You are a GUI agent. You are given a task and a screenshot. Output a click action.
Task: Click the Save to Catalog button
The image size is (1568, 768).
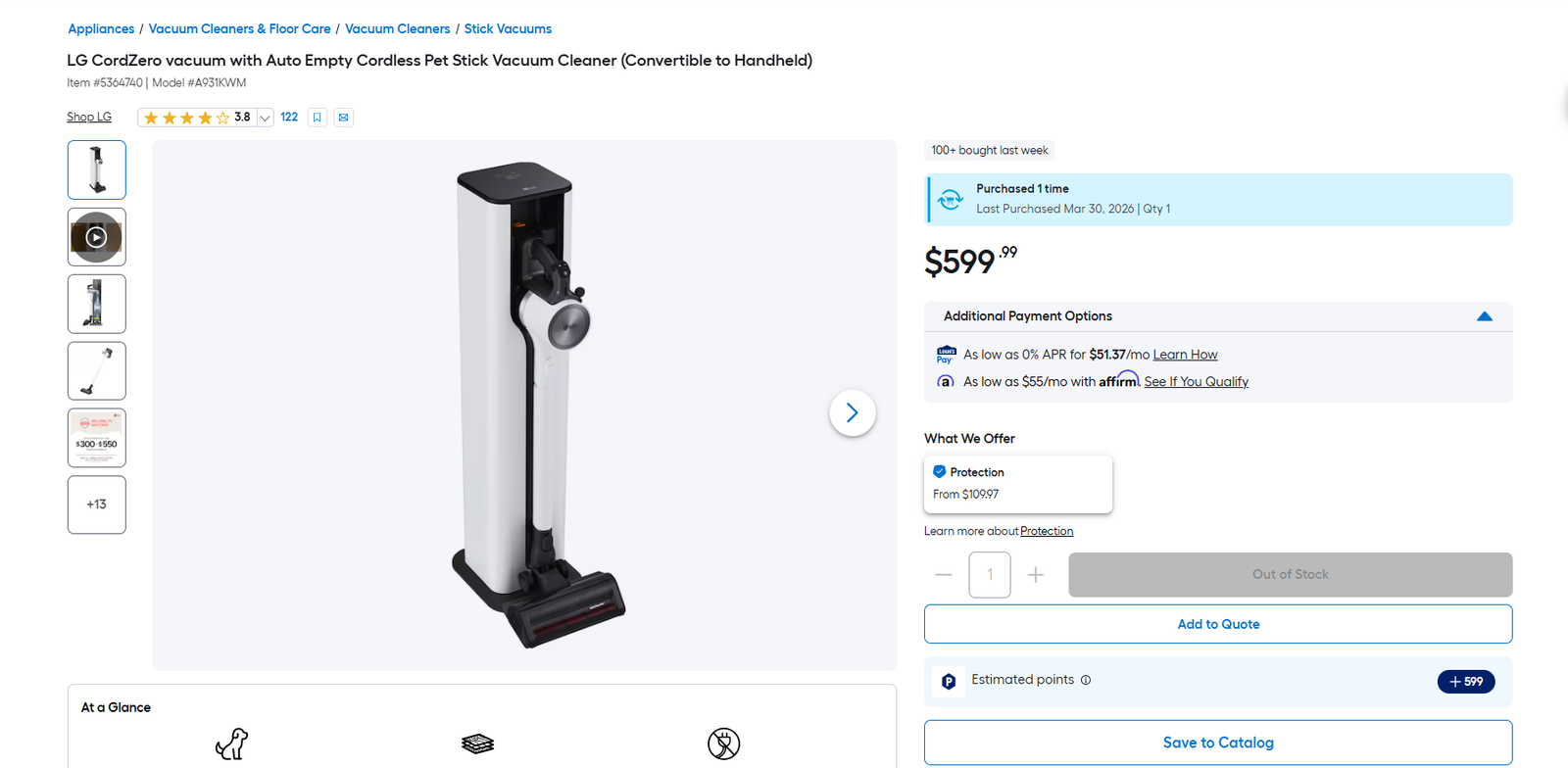tap(1218, 743)
